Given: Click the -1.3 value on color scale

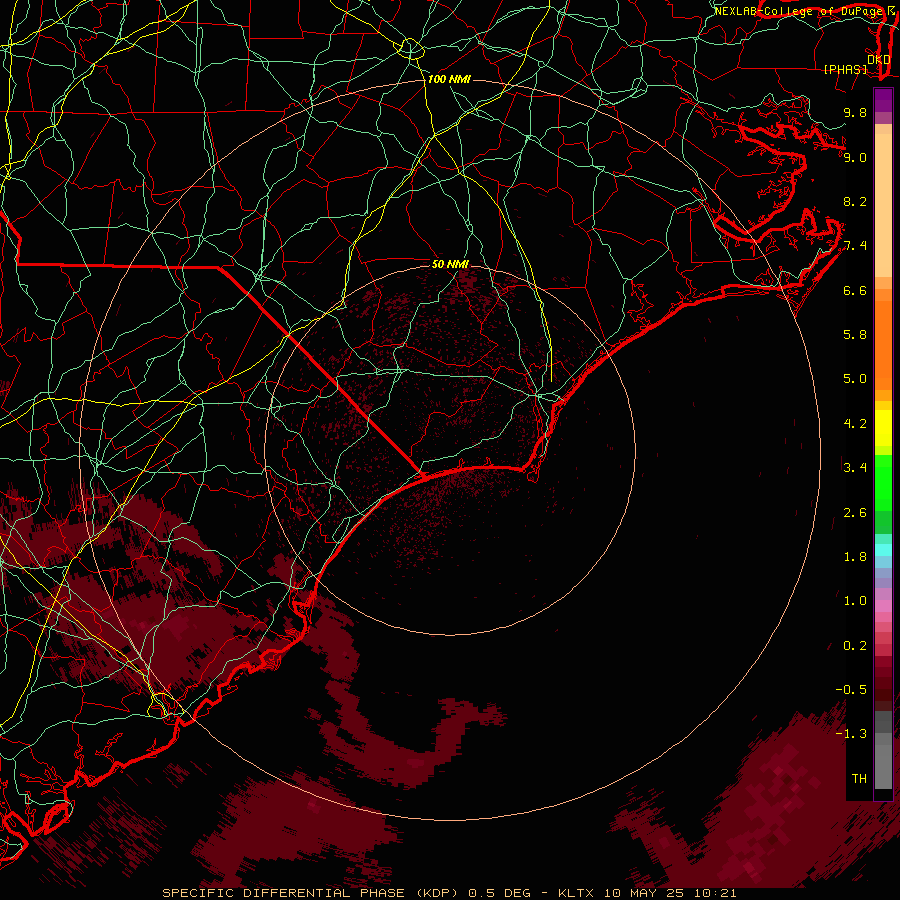Looking at the screenshot, I should click(x=852, y=734).
